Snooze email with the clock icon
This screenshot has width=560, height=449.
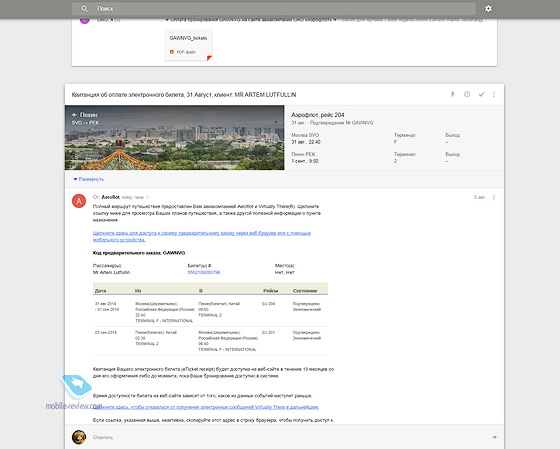[467, 94]
